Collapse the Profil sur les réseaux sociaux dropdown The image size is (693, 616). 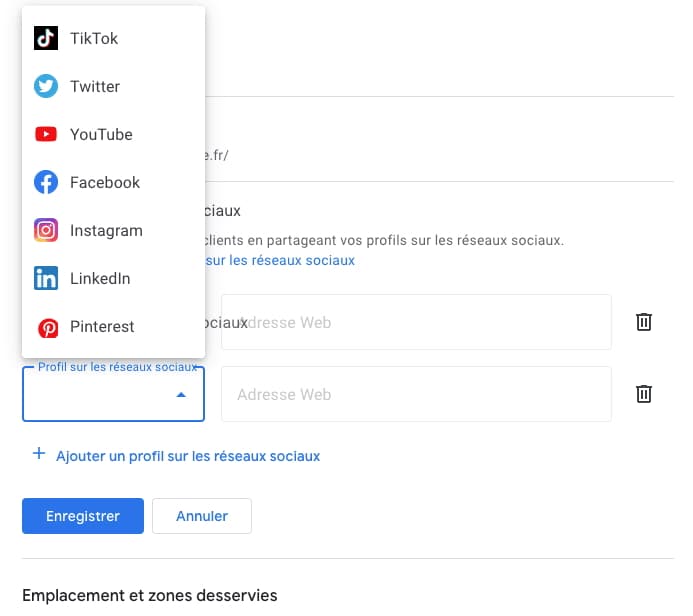tap(114, 394)
